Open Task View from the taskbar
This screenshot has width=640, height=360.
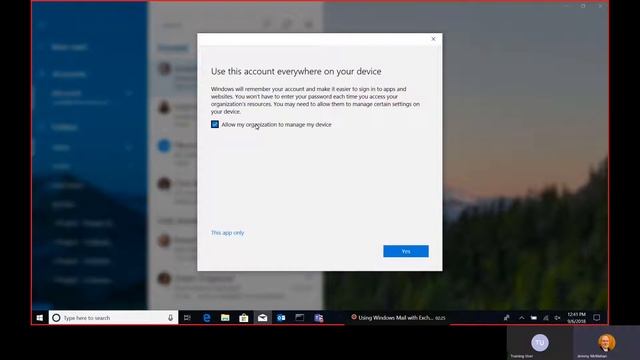(x=187, y=318)
